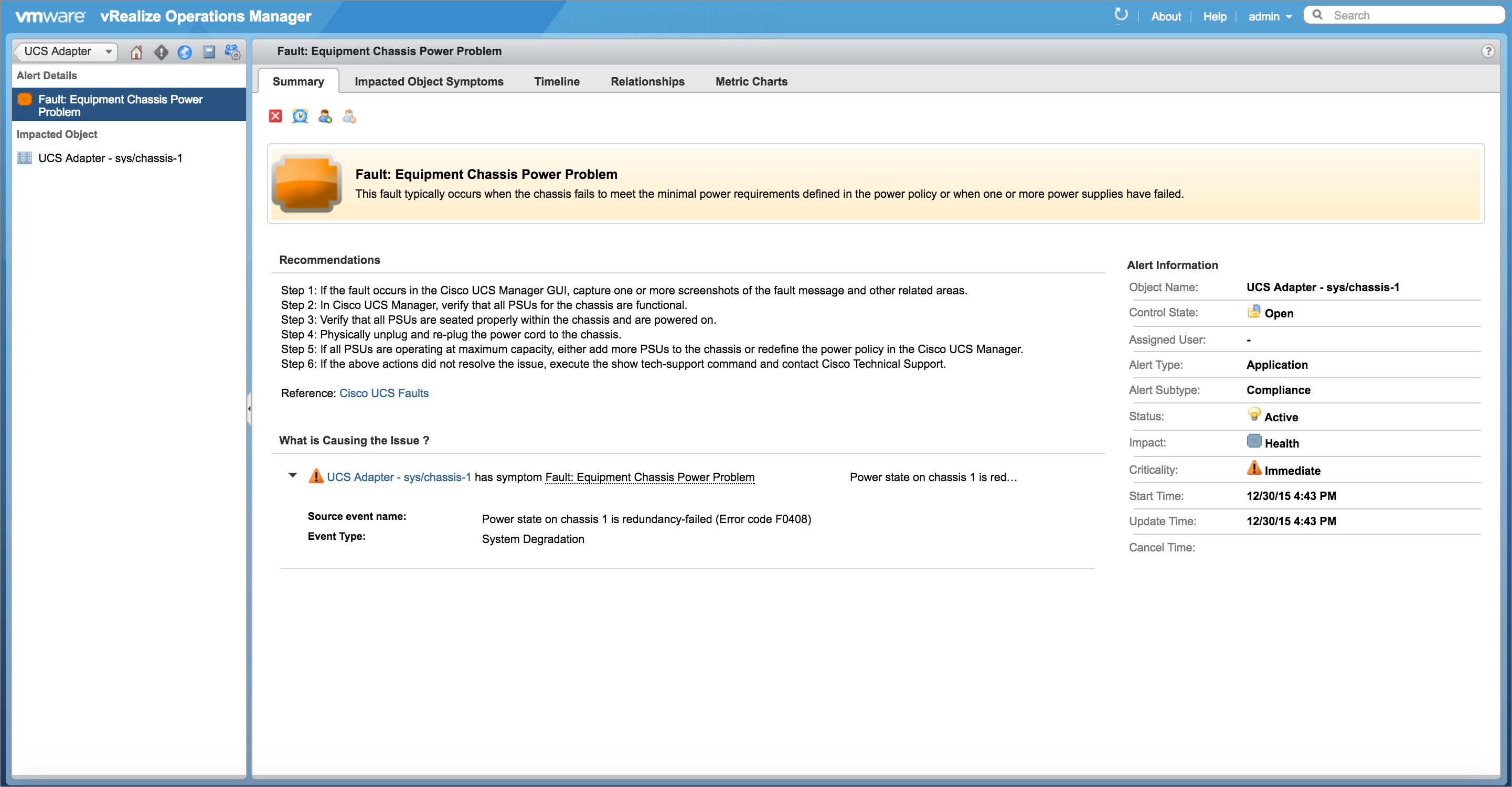The width and height of the screenshot is (1512, 787).
Task: Collapse the left panel with splitter arrow
Action: pos(249,409)
